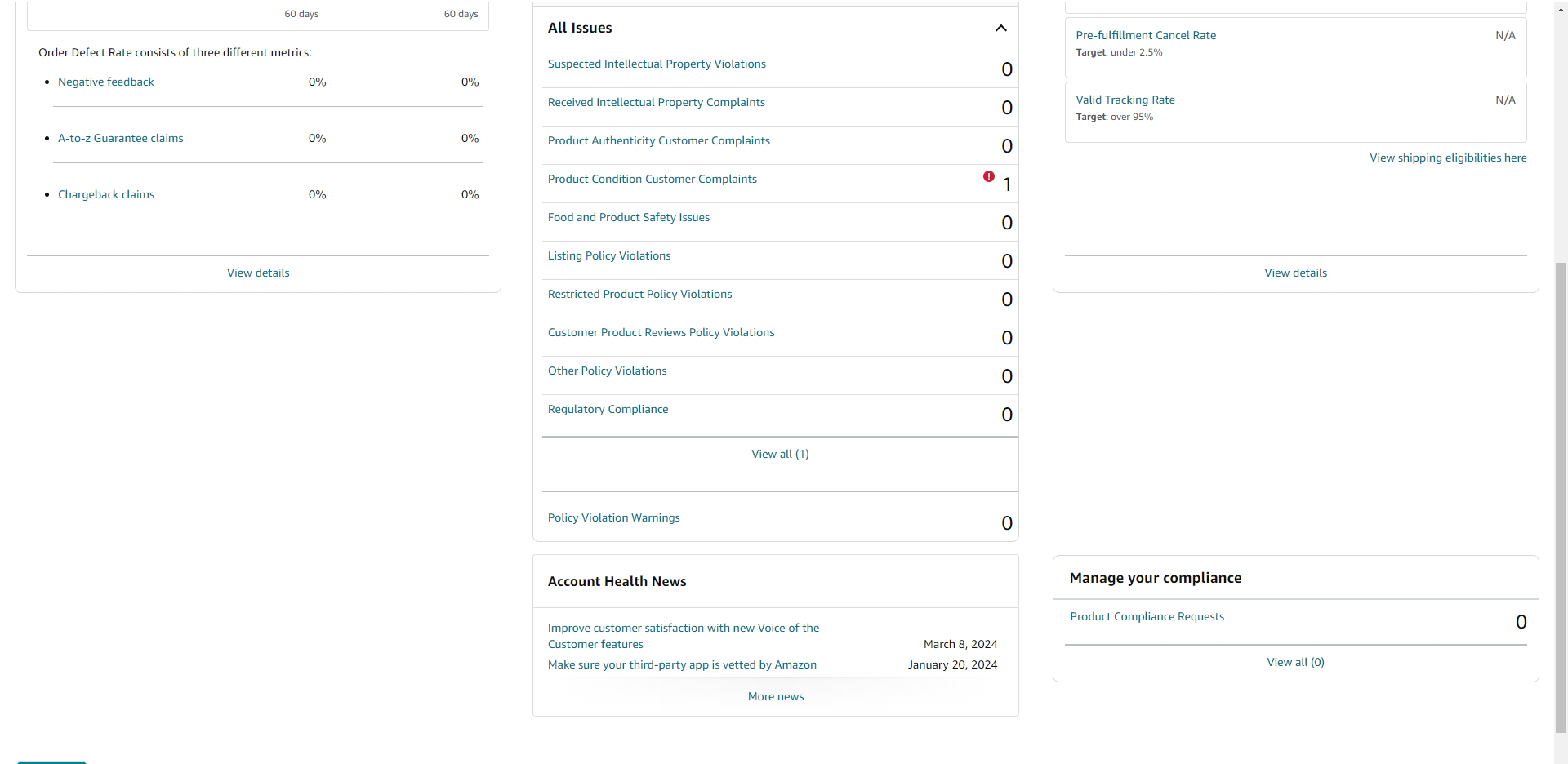The image size is (1568, 764).
Task: Click Target: over 95% text
Action: [x=1115, y=117]
